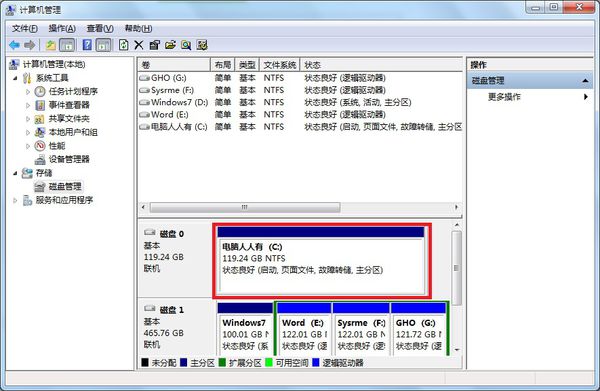Click the 布局 column header
Image resolution: width=600 pixels, height=391 pixels.
point(222,65)
